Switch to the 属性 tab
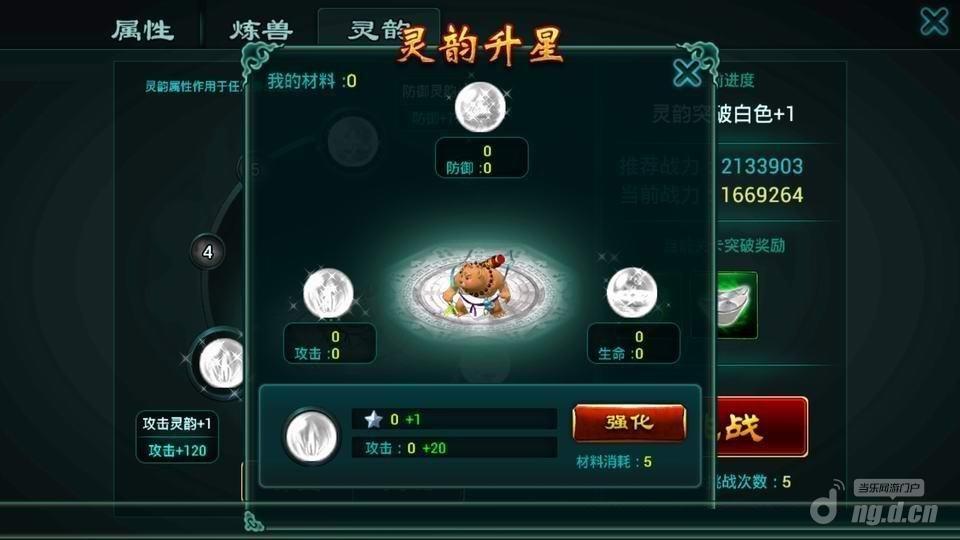The height and width of the screenshot is (540, 960). (143, 29)
